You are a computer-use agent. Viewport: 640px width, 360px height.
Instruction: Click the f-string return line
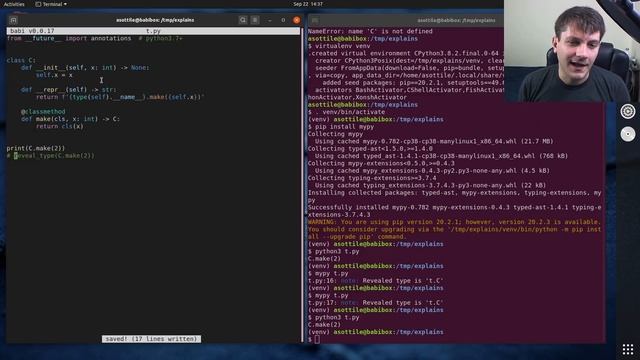120,97
